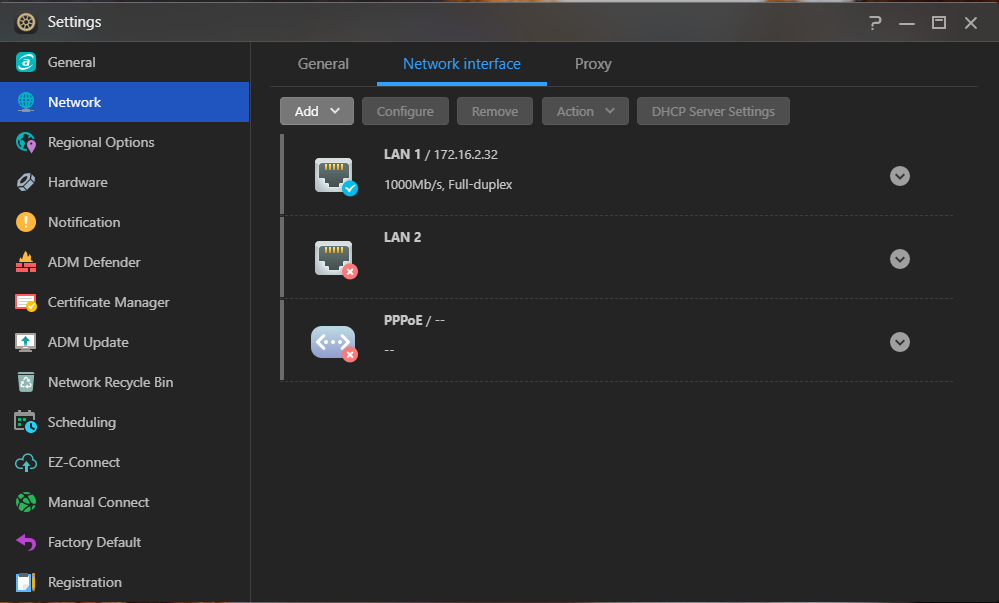Screen dimensions: 999x603
Task: Open the help question mark icon
Action: pos(875,22)
